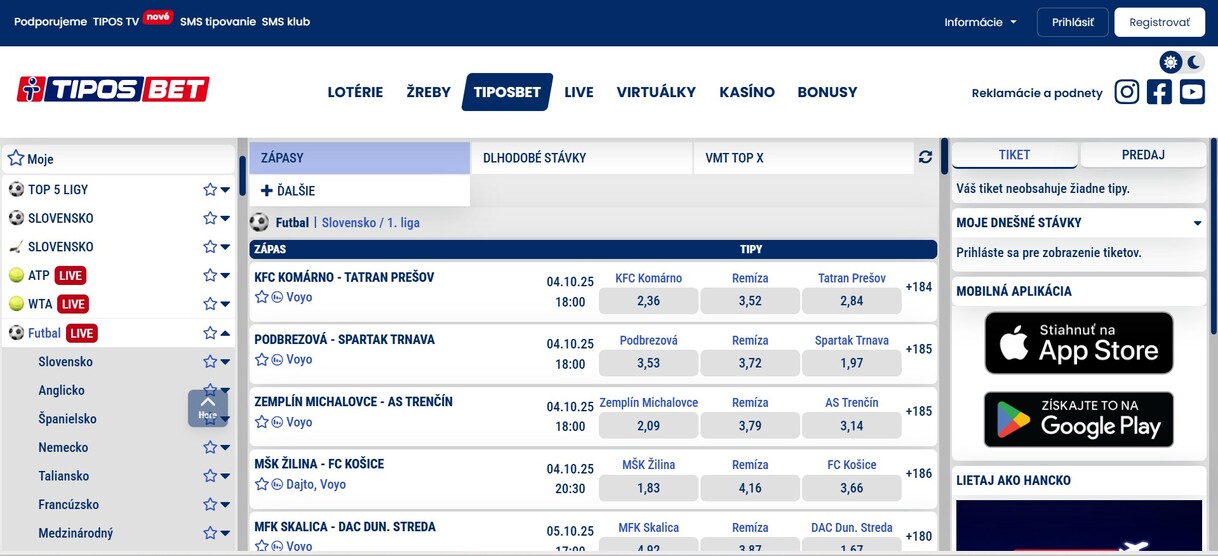This screenshot has height=556, width=1218.
Task: Click the ATP LIVE badge
Action: click(70, 275)
